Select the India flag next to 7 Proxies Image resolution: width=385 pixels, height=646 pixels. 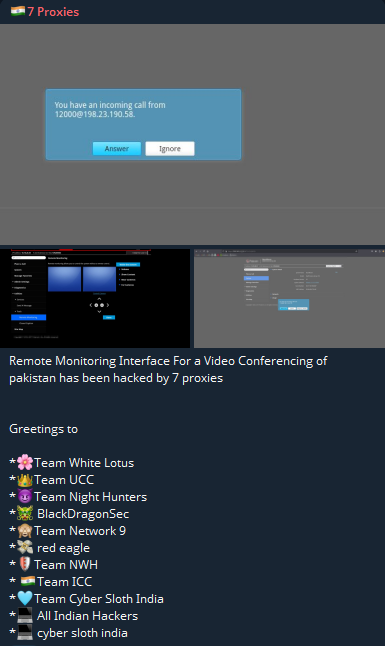(18, 11)
